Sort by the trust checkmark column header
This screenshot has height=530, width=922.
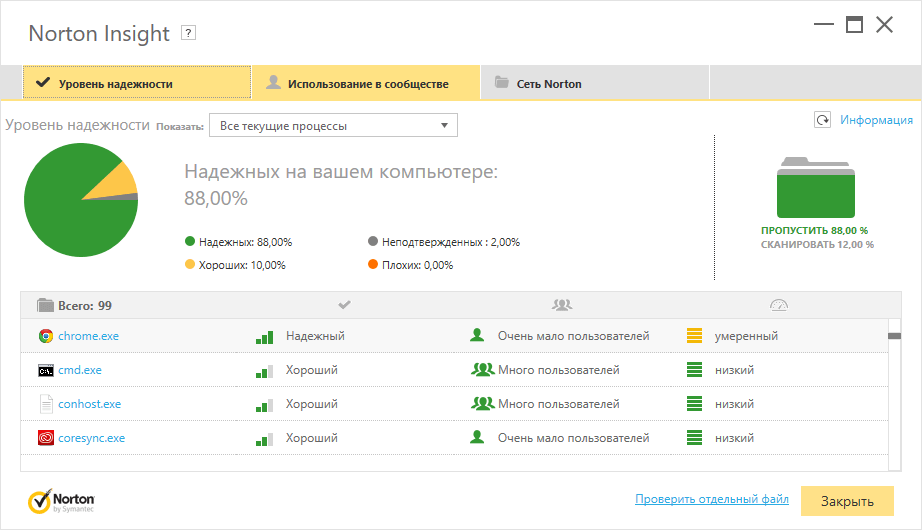[345, 305]
